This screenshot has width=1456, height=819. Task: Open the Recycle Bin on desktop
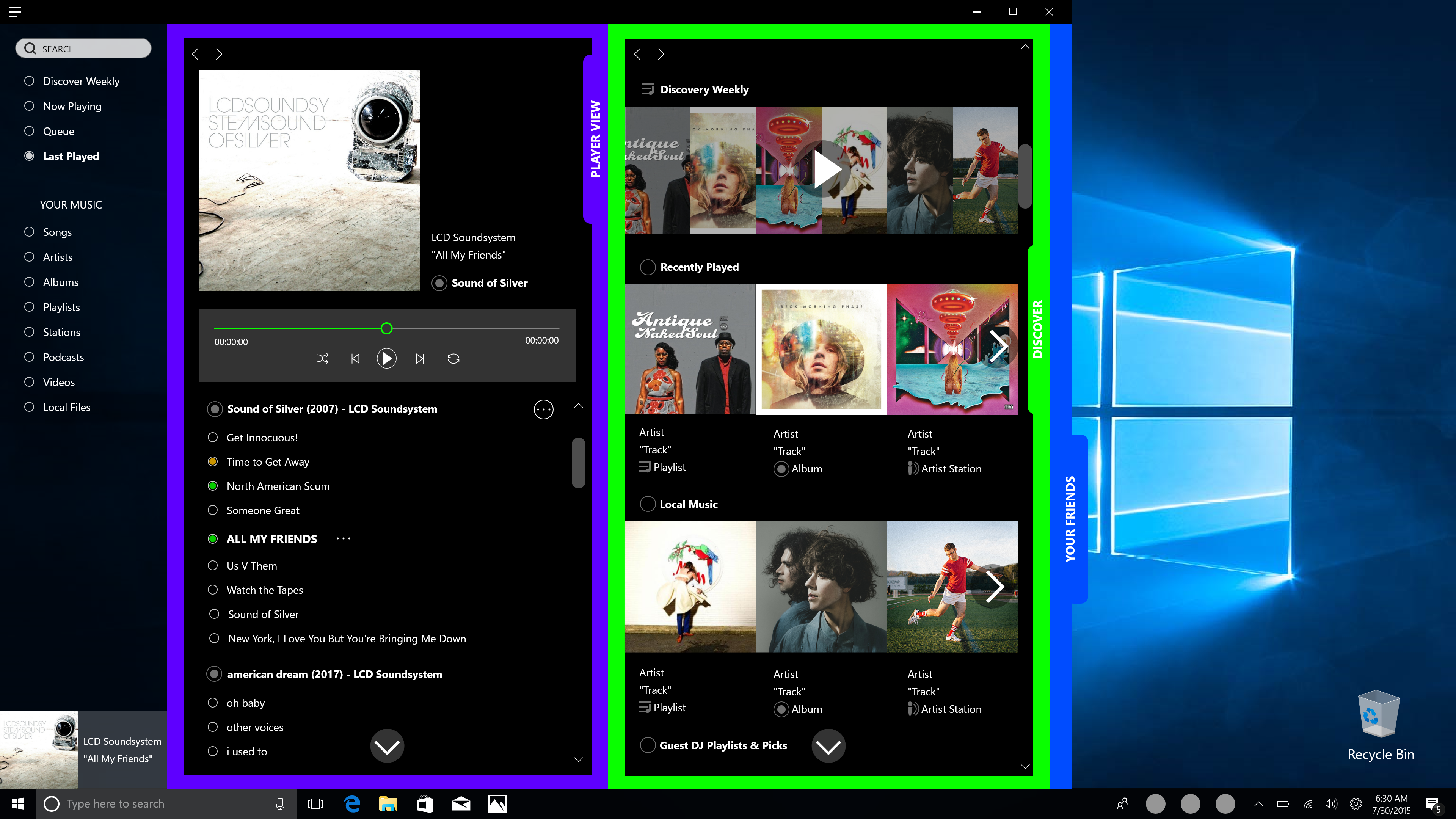pyautogui.click(x=1380, y=726)
